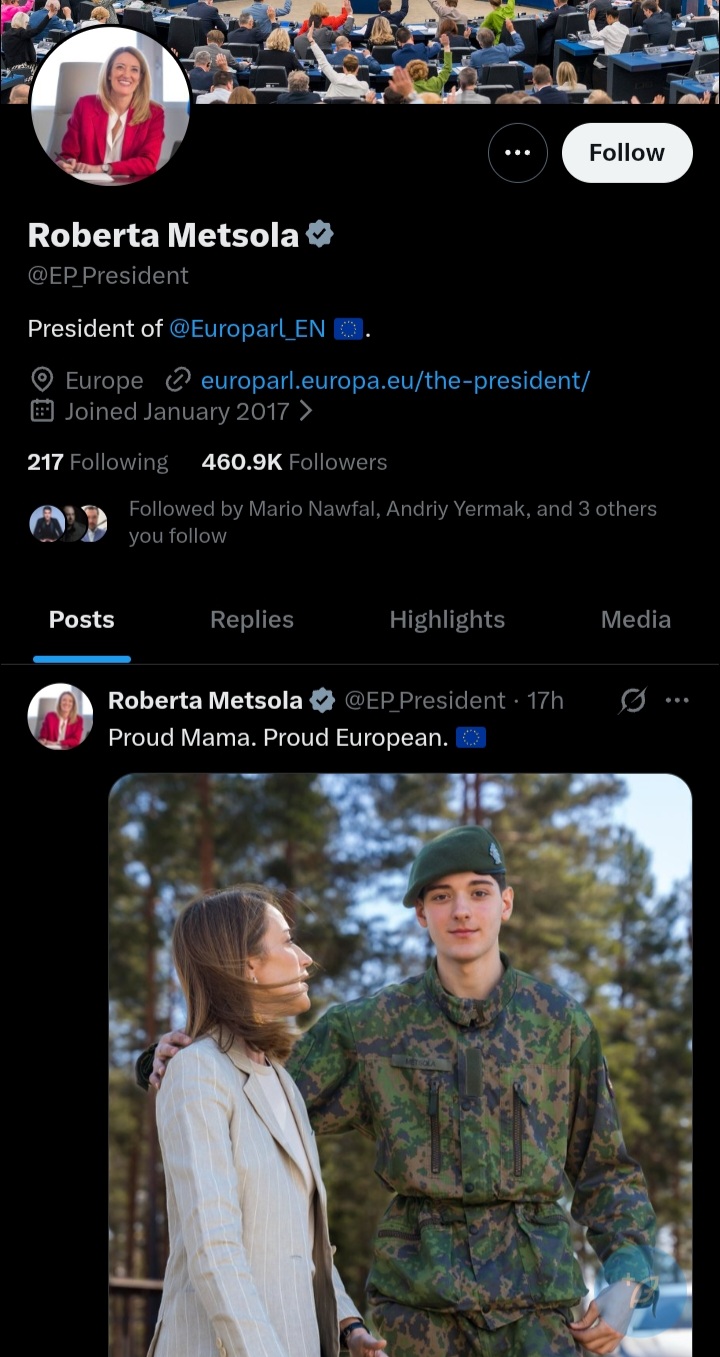720x1357 pixels.
Task: Tap the parliament header banner image
Action: point(450,50)
